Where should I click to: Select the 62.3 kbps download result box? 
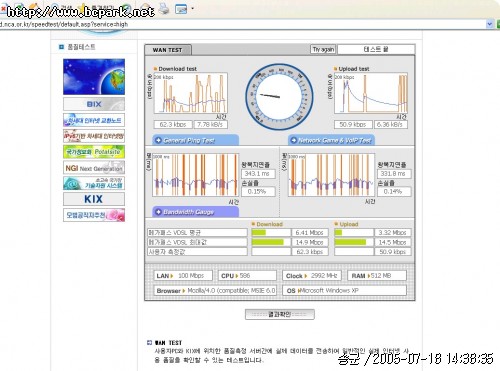[173, 125]
